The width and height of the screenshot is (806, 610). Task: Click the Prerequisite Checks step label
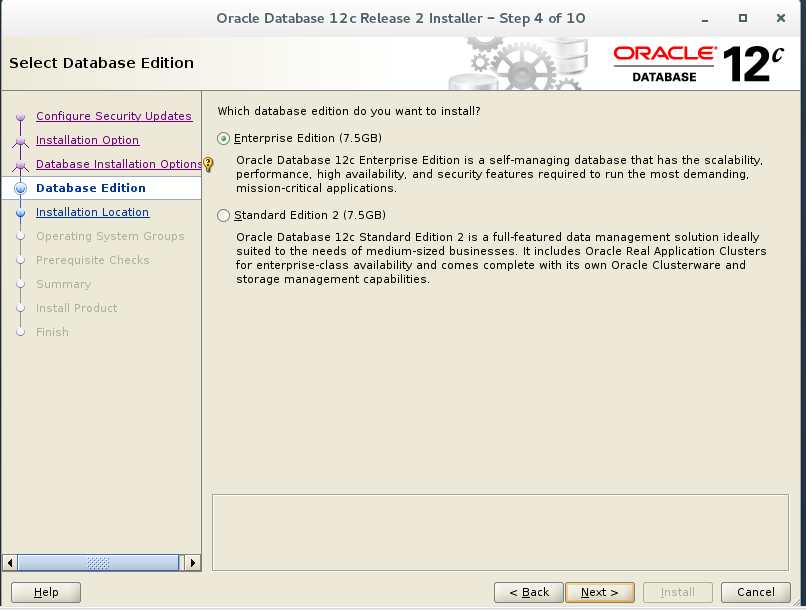[x=93, y=260]
